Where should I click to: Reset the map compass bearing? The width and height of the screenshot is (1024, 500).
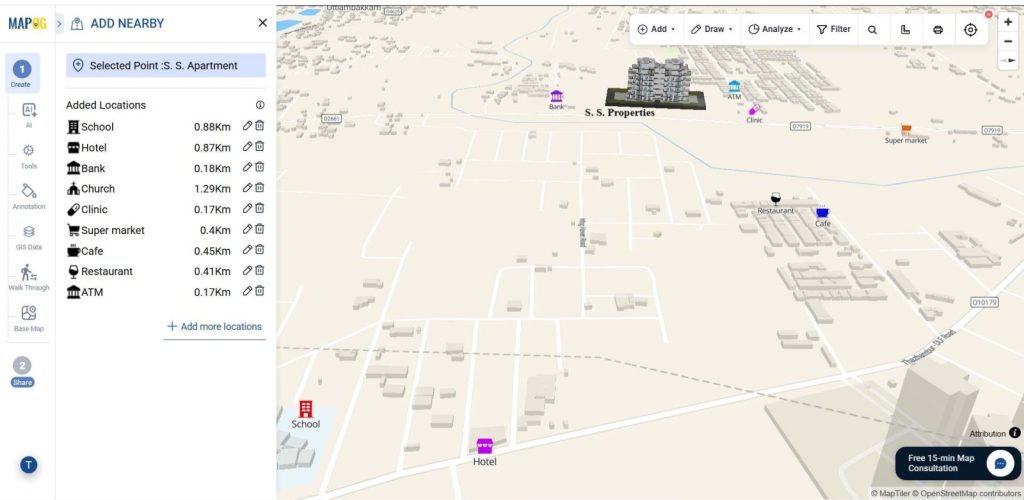(1008, 60)
